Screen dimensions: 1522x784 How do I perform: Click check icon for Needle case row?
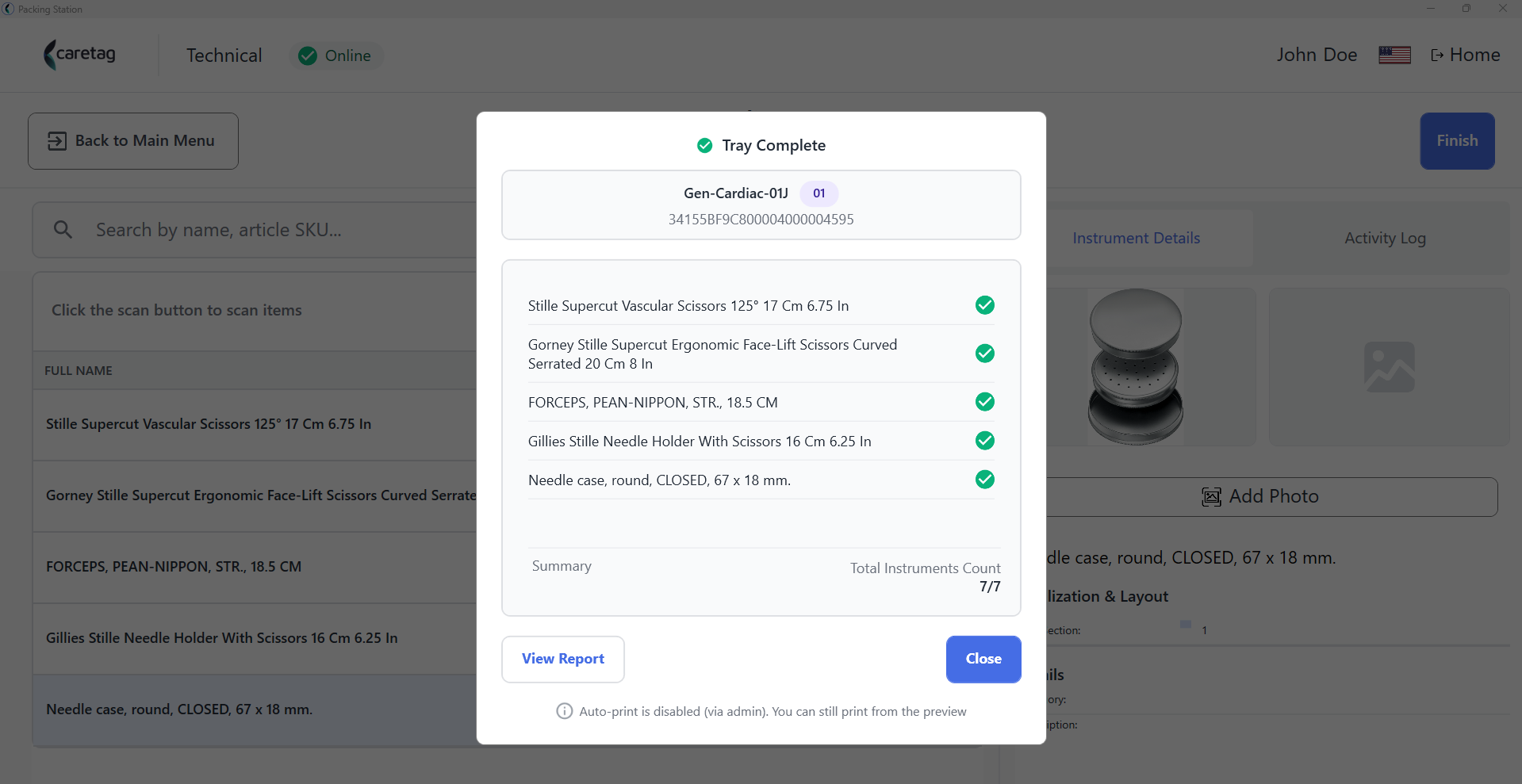tap(985, 480)
